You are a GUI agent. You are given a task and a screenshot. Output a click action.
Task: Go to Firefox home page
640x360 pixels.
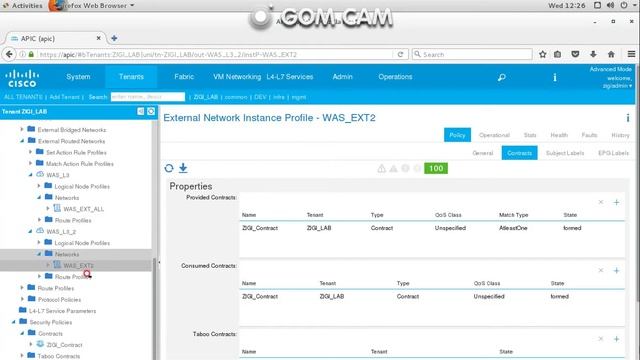pos(611,54)
